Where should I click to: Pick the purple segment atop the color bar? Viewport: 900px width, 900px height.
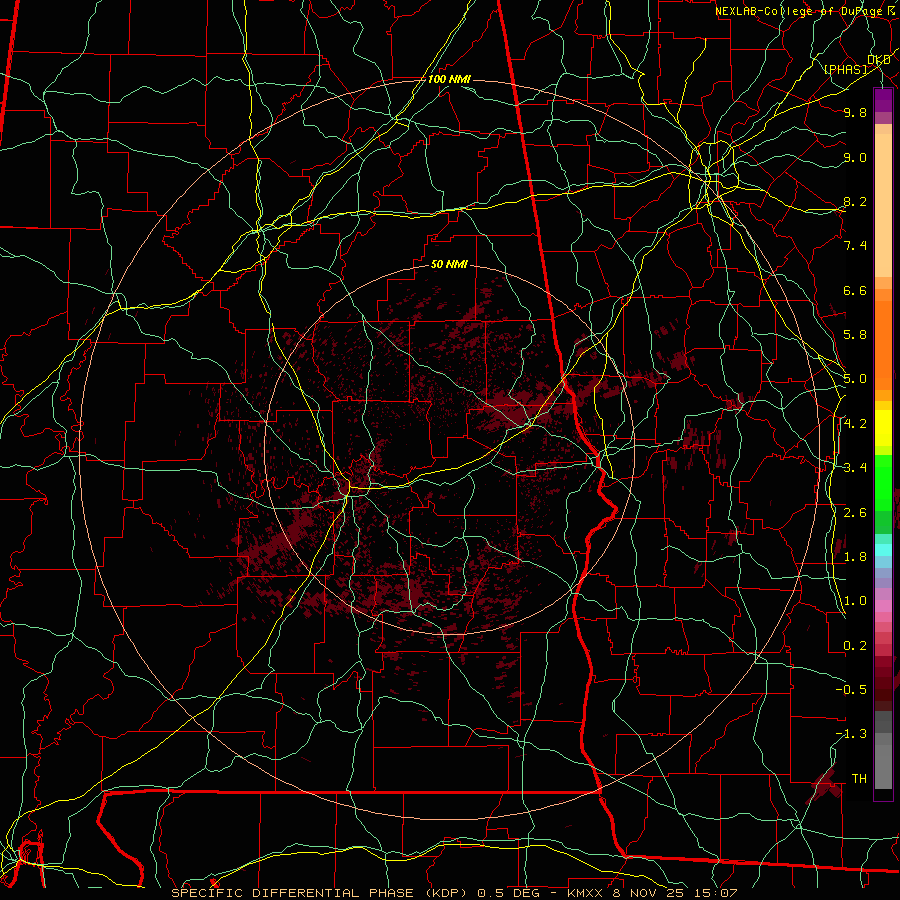[883, 100]
